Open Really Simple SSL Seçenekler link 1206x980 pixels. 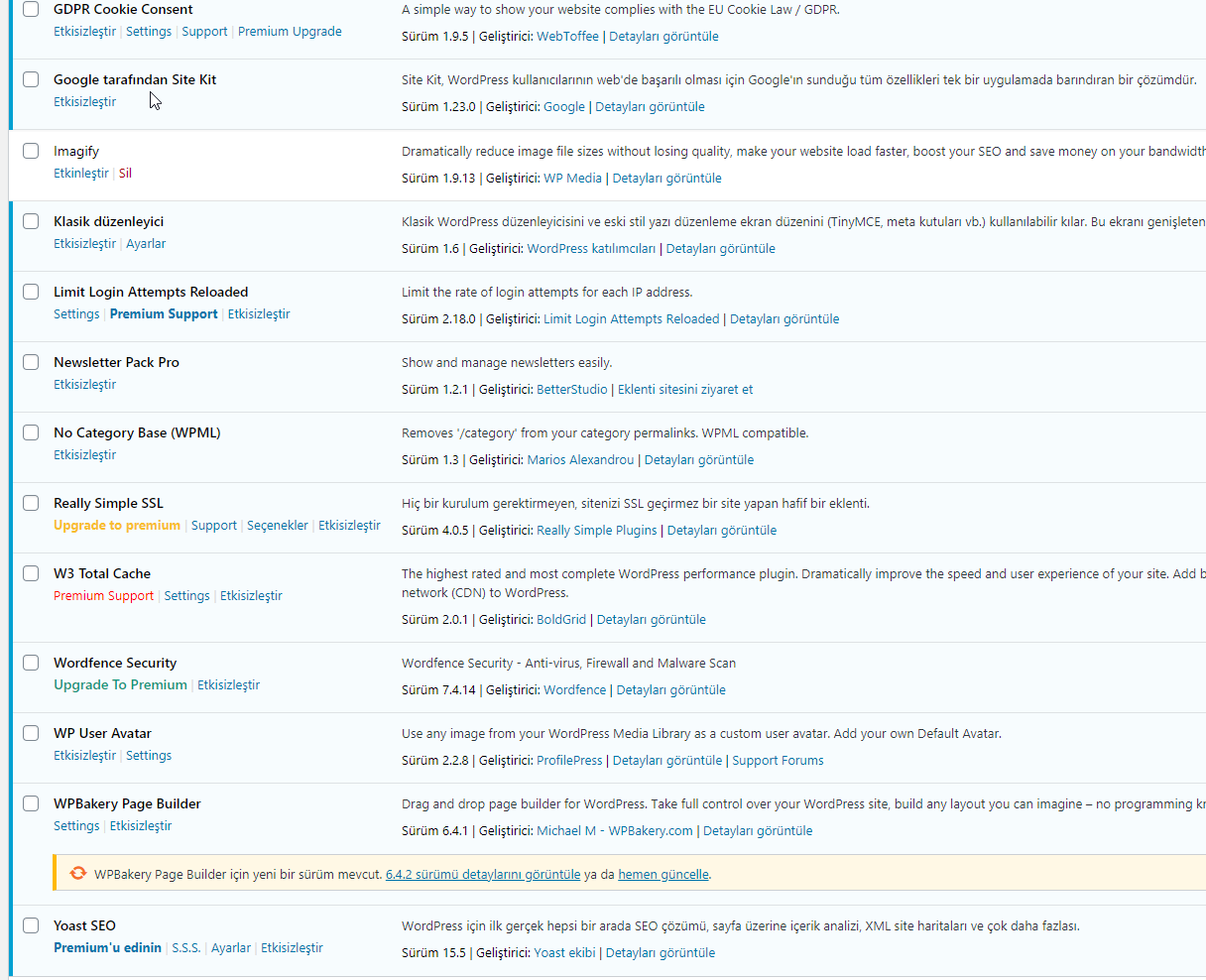tap(278, 525)
